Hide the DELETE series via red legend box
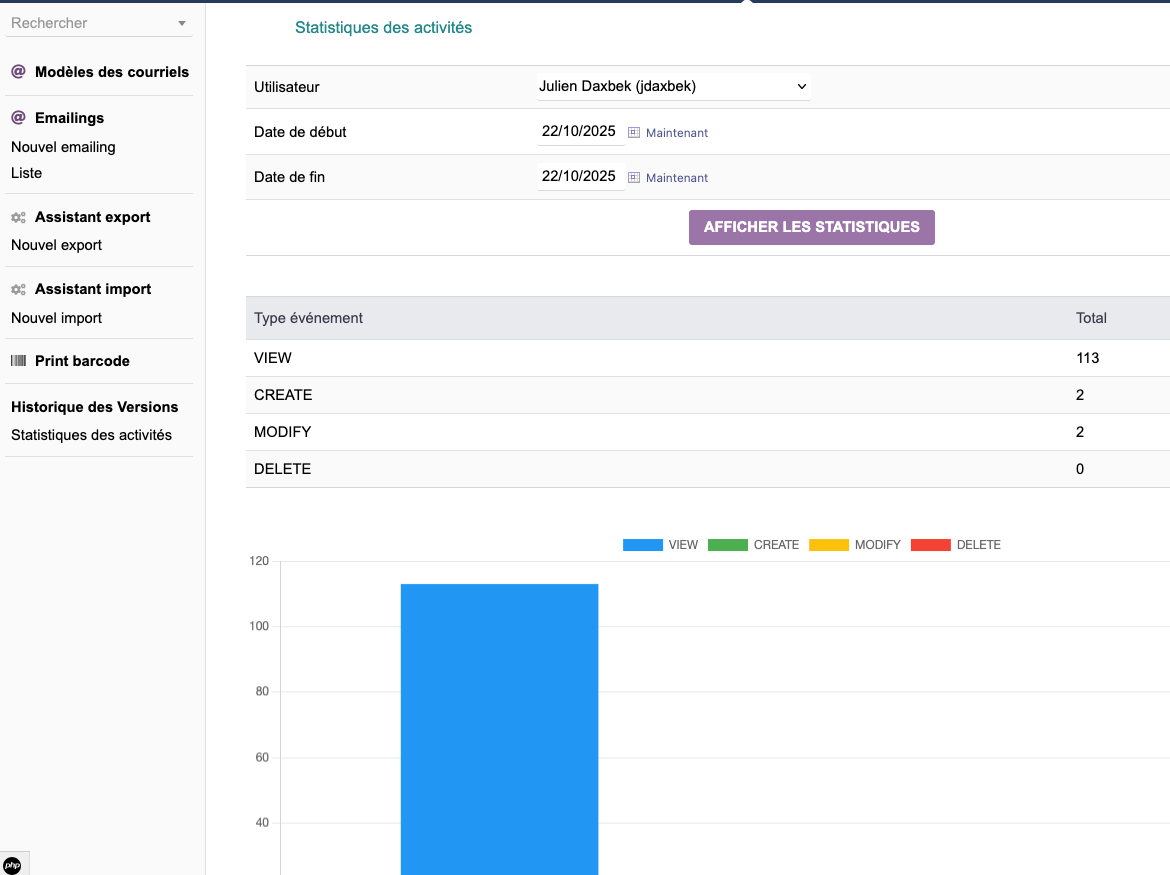Image resolution: width=1170 pixels, height=875 pixels. click(930, 545)
